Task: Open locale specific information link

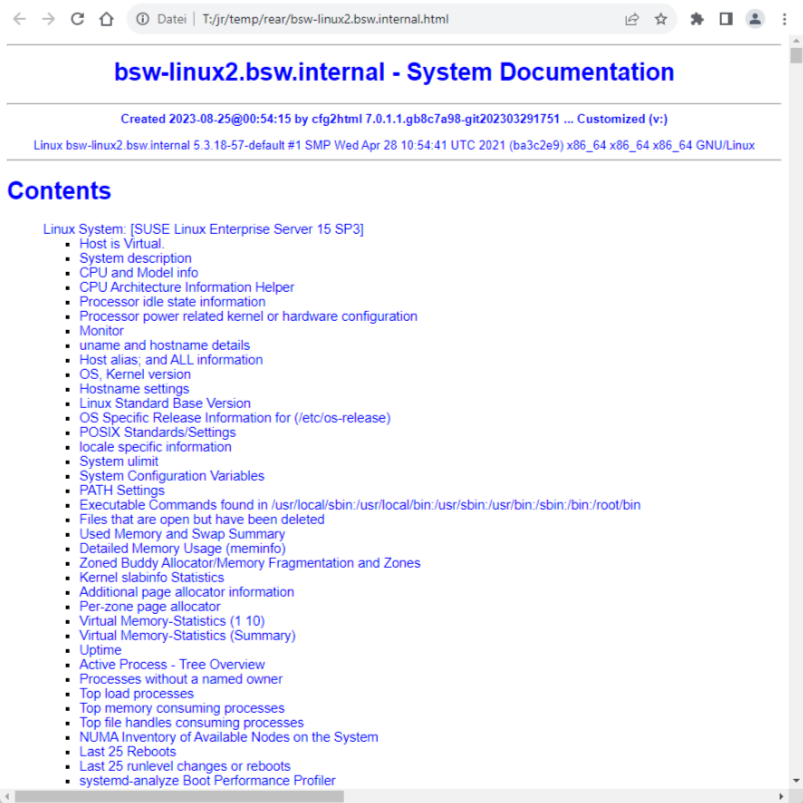Action: point(155,447)
